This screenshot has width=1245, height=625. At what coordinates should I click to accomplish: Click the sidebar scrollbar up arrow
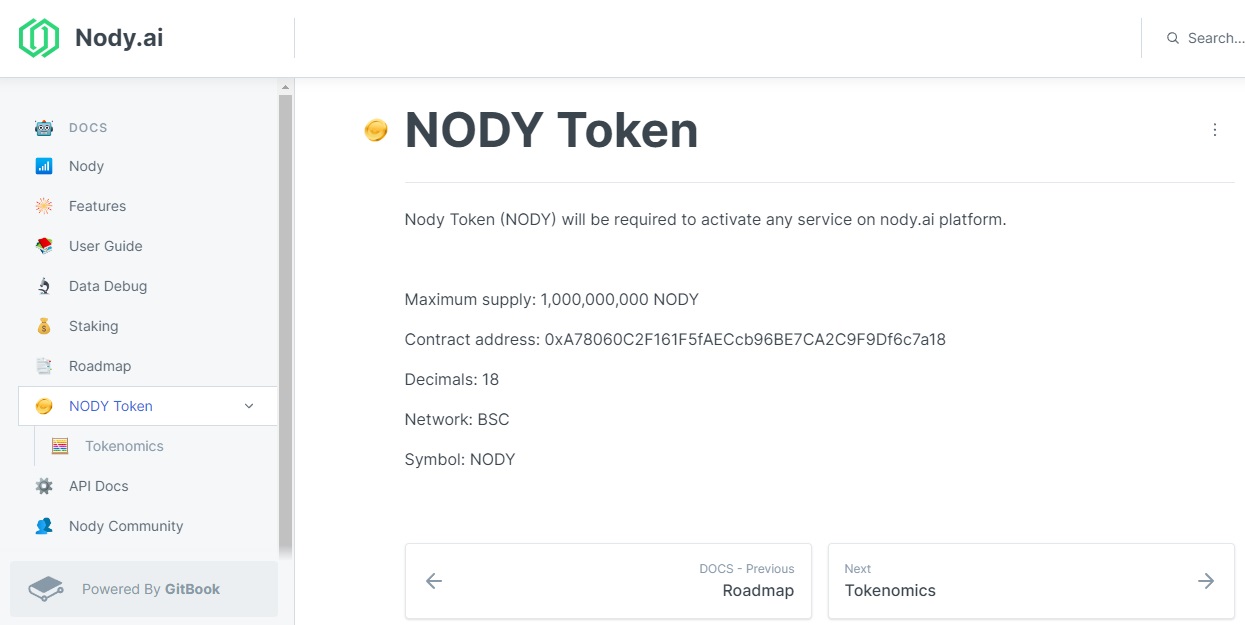pyautogui.click(x=285, y=87)
